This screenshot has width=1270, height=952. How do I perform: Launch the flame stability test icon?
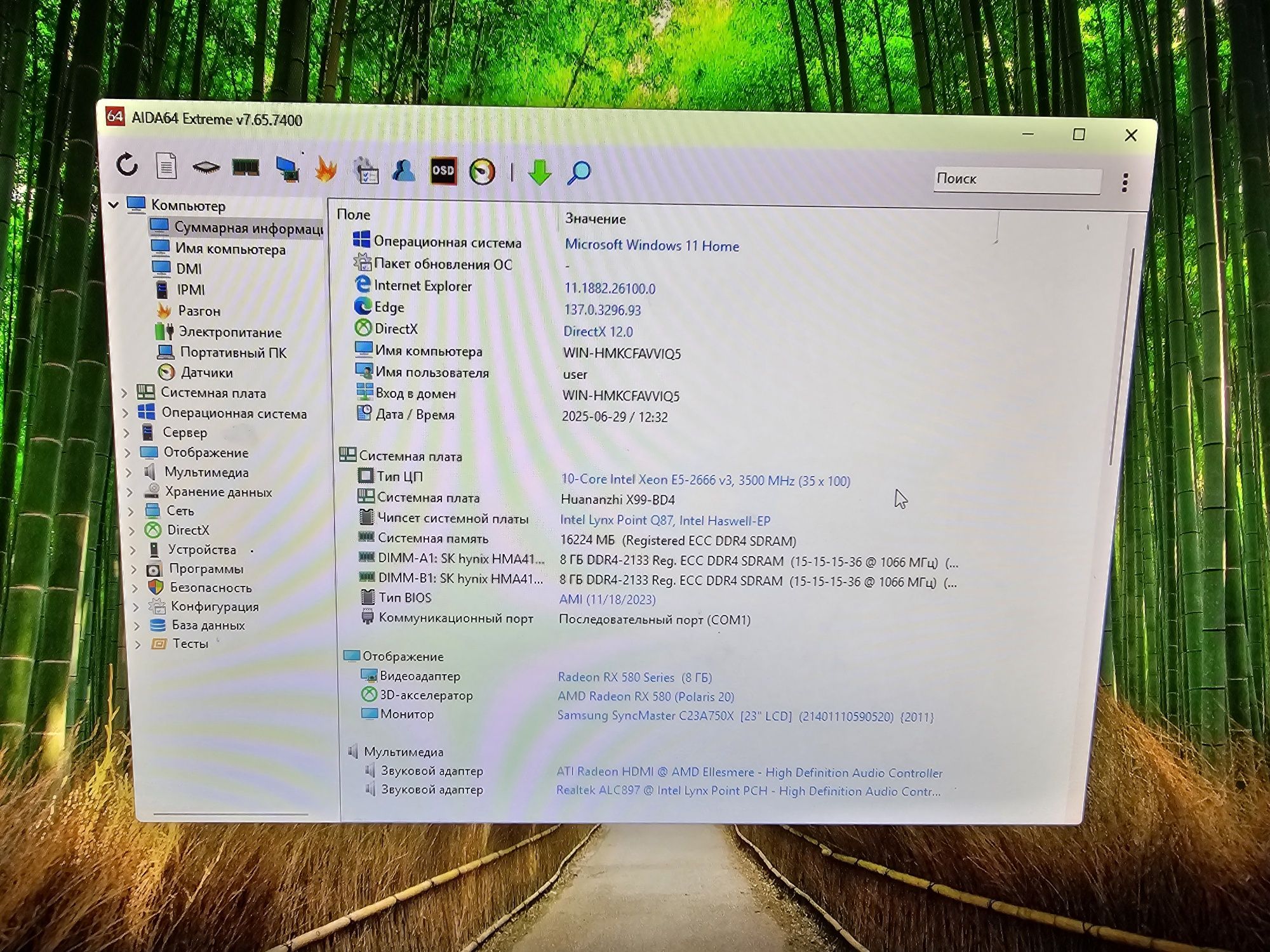[x=326, y=169]
